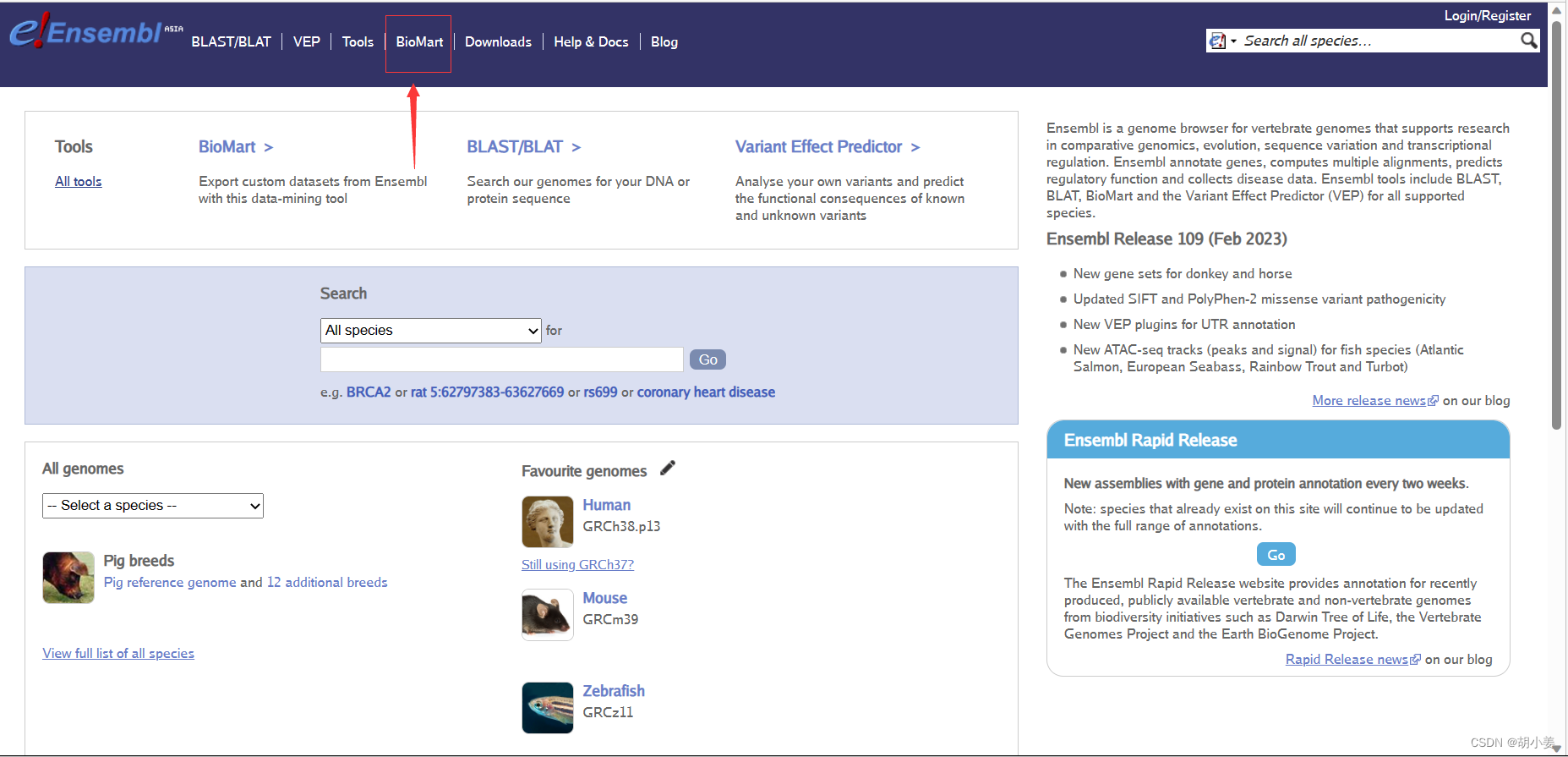Click the pencil edit favourites icon
The width and height of the screenshot is (1568, 757).
pos(668,468)
